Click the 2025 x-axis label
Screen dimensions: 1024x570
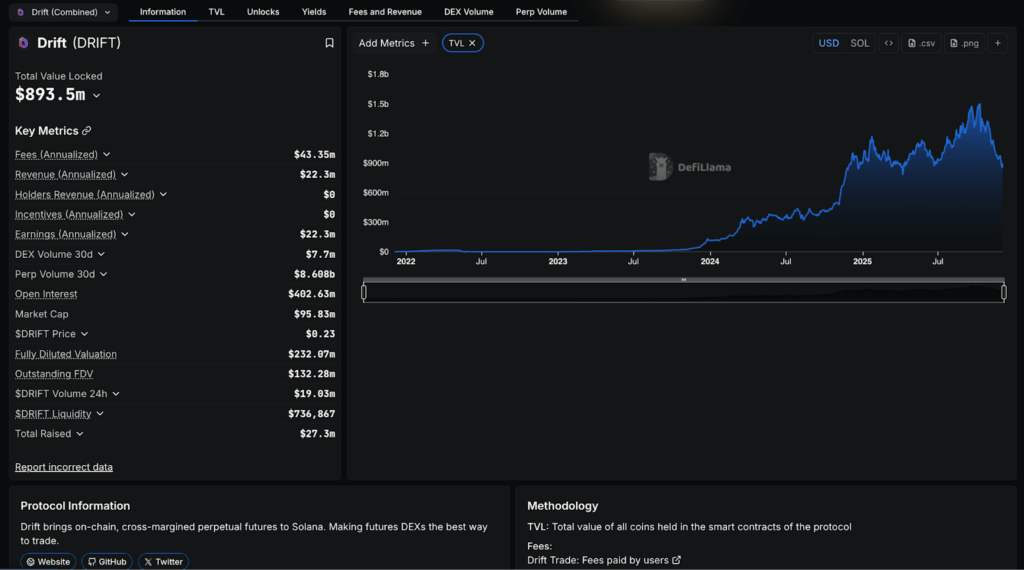tap(862, 261)
